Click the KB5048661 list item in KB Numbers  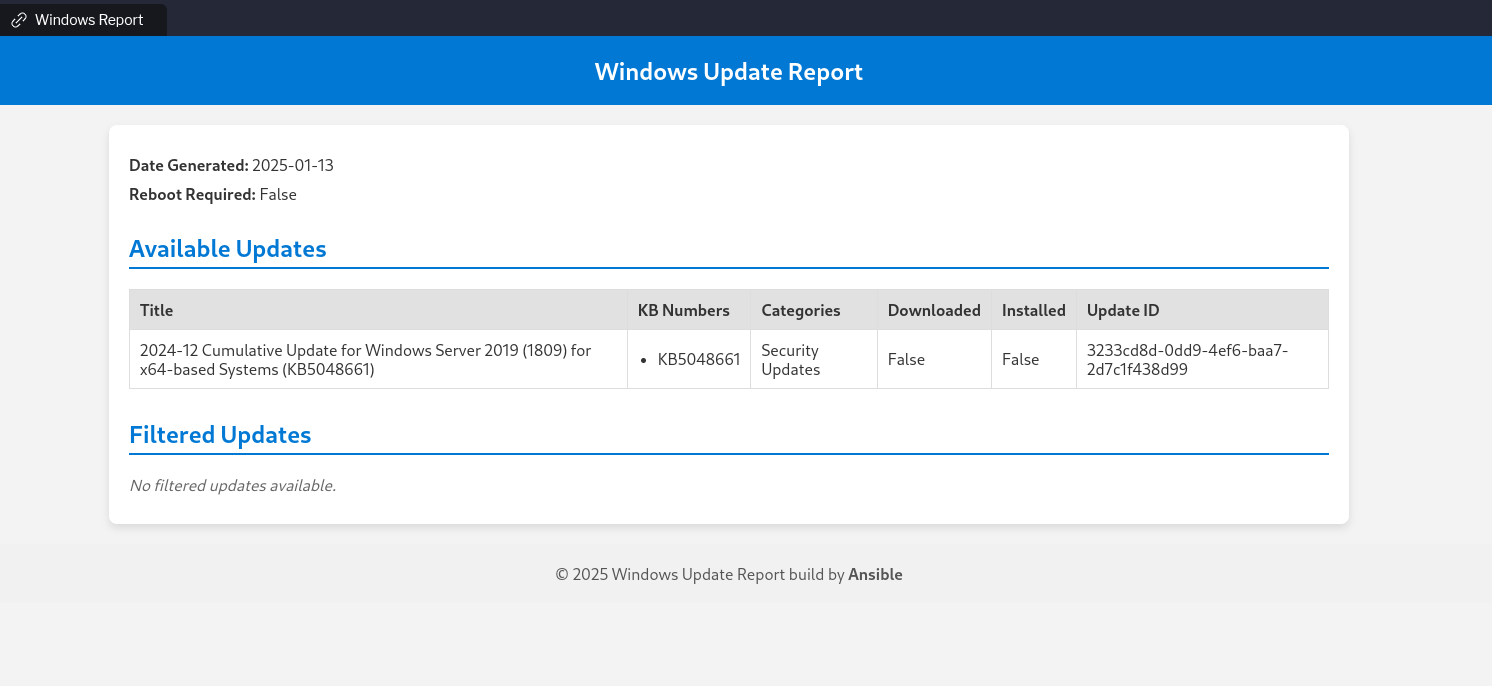(x=699, y=360)
